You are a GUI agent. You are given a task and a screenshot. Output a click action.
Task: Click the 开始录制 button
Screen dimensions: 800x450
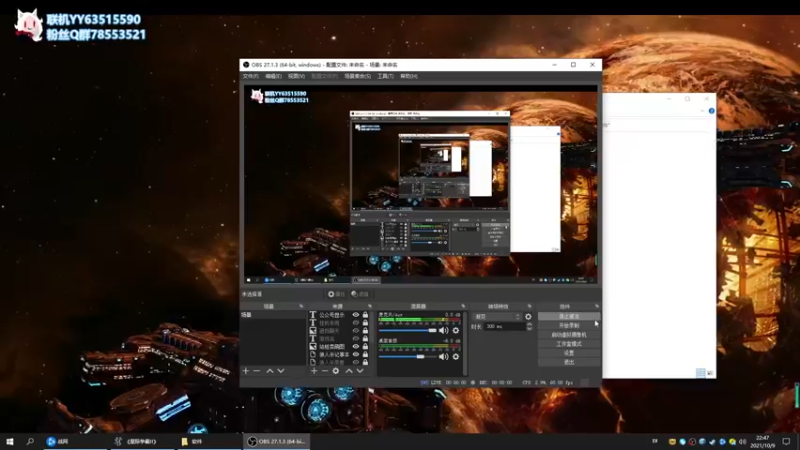pyautogui.click(x=569, y=326)
